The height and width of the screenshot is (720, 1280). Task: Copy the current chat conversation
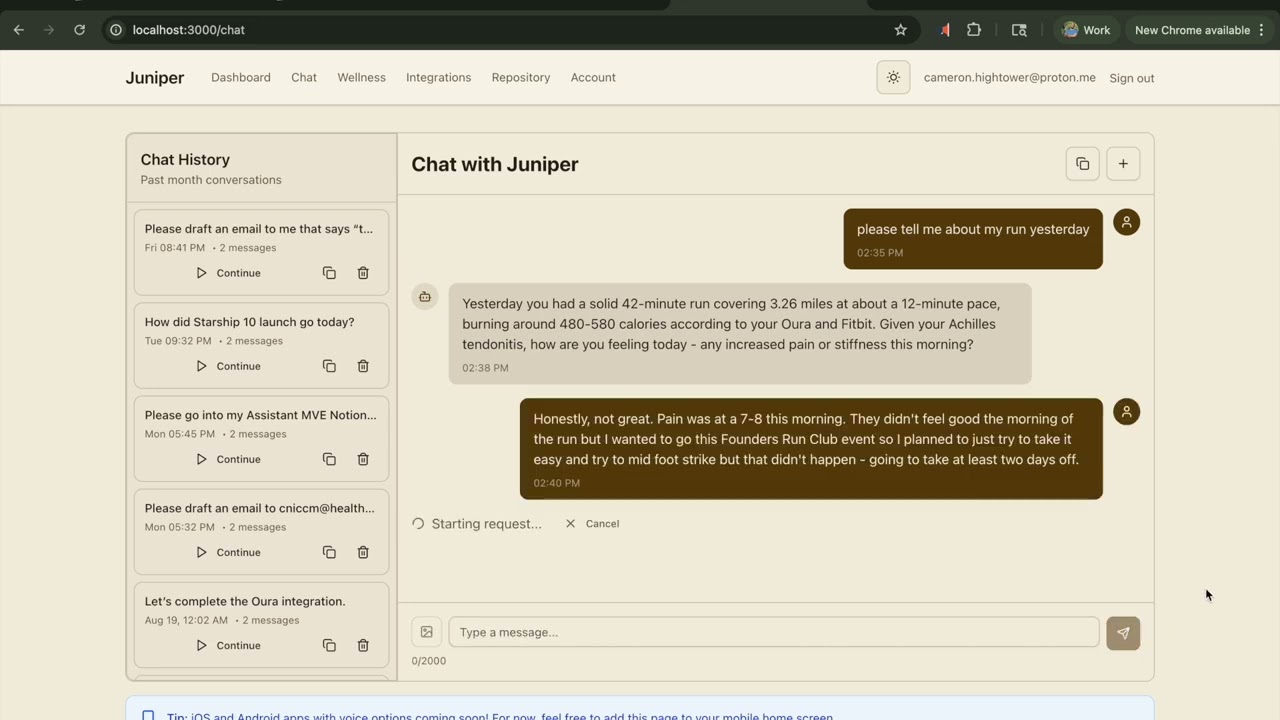1082,164
